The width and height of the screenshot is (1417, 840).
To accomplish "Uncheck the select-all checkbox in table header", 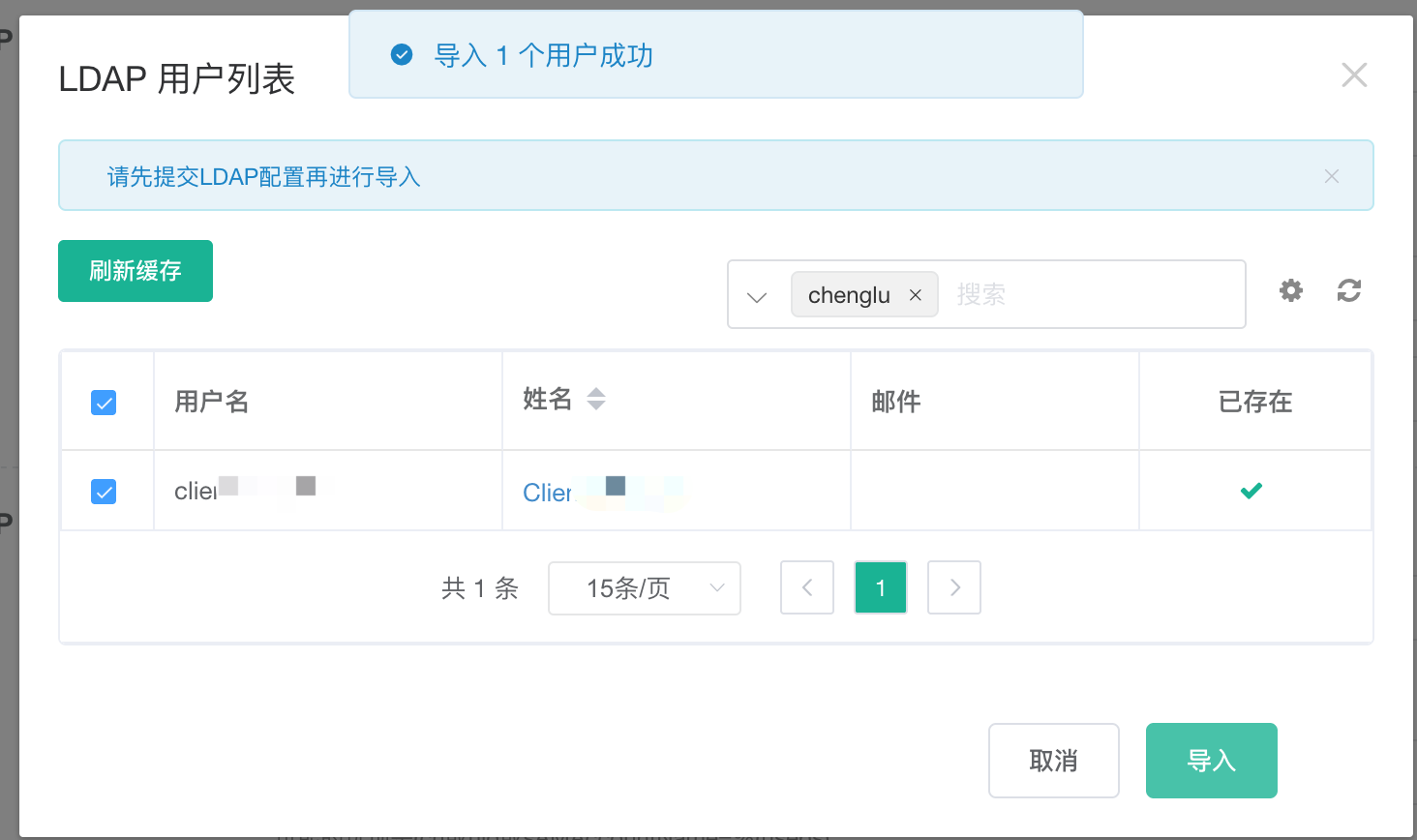I will pos(104,403).
